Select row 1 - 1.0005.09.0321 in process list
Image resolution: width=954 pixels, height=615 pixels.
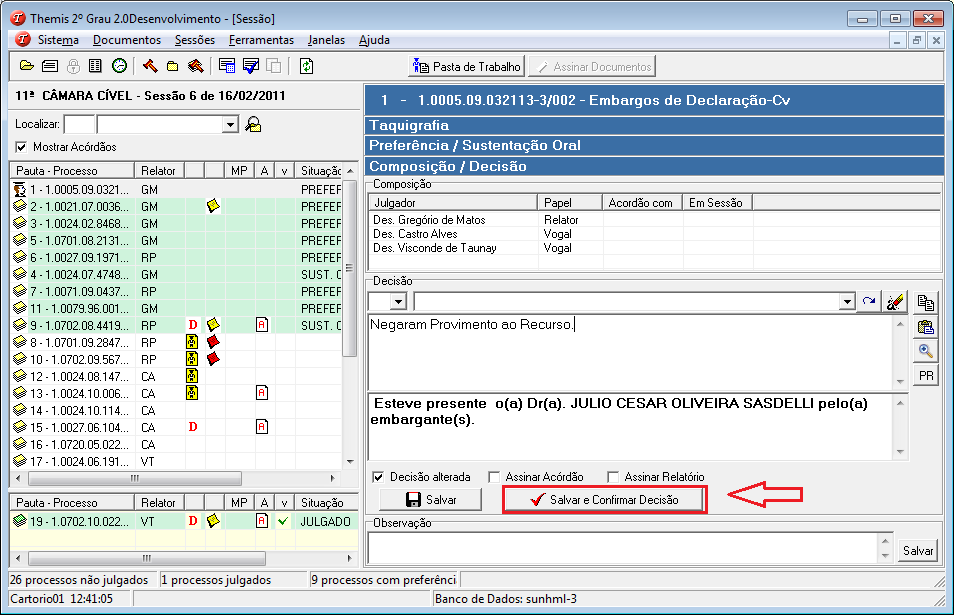176,189
